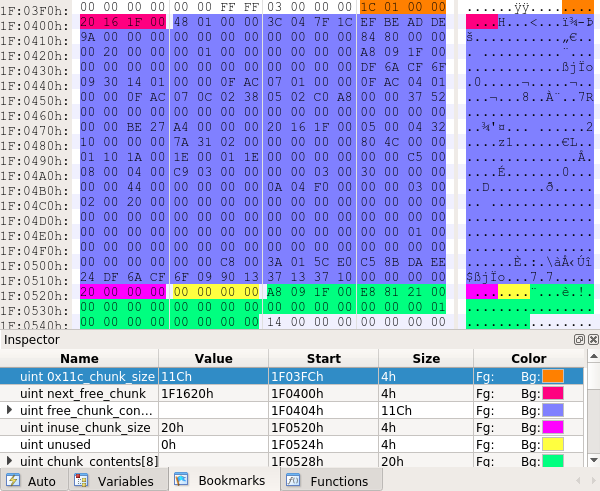Click value 20h of inuse_chunk_size
The width and height of the screenshot is (600, 491).
(172, 427)
